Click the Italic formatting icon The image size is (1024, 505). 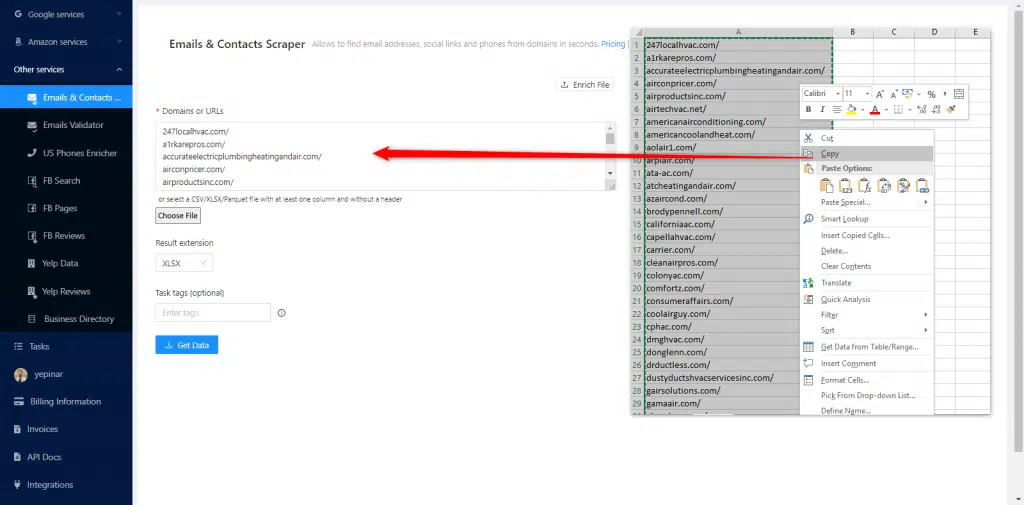[x=822, y=109]
